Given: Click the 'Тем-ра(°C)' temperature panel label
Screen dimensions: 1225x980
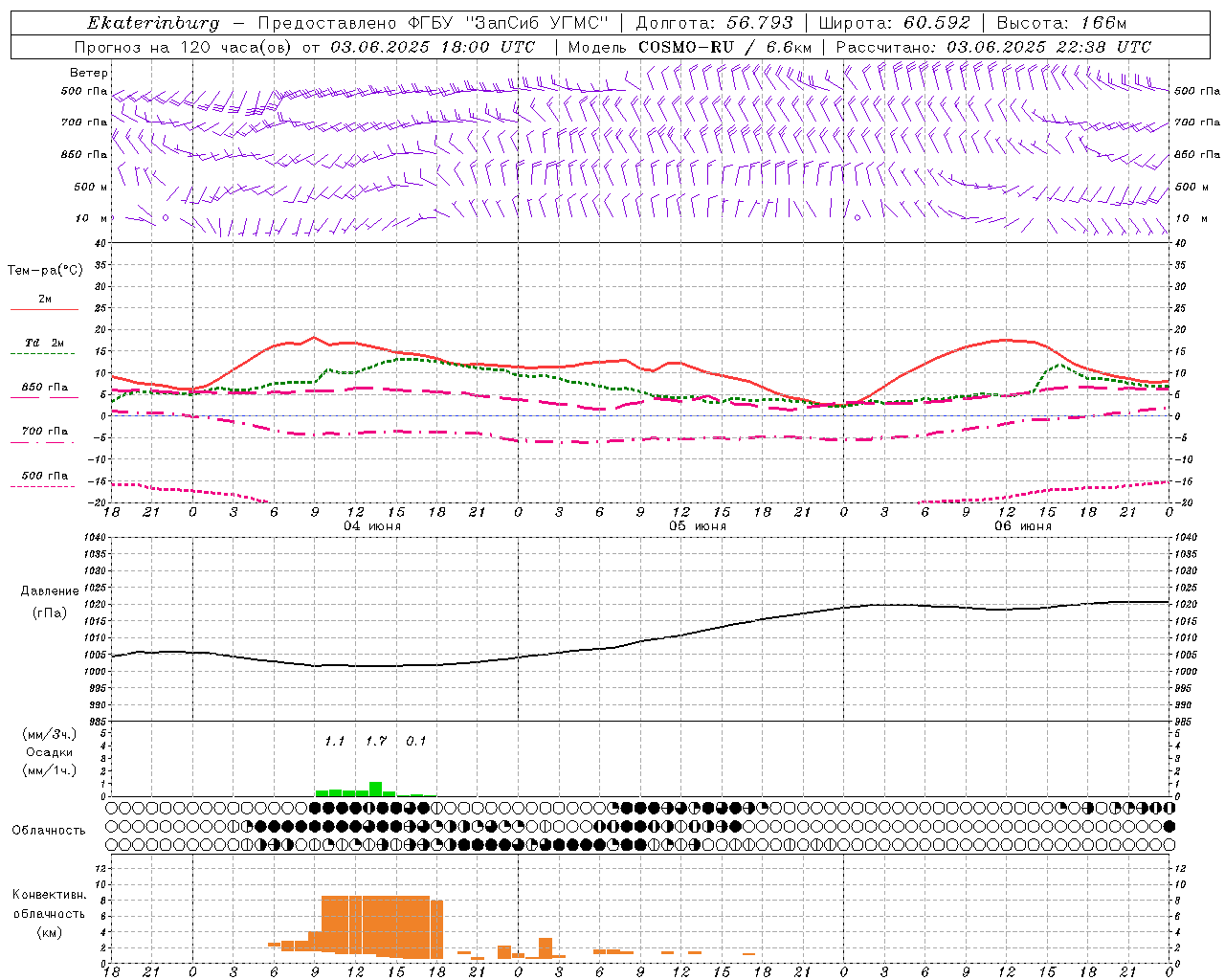Looking at the screenshot, I should pyautogui.click(x=45, y=271).
